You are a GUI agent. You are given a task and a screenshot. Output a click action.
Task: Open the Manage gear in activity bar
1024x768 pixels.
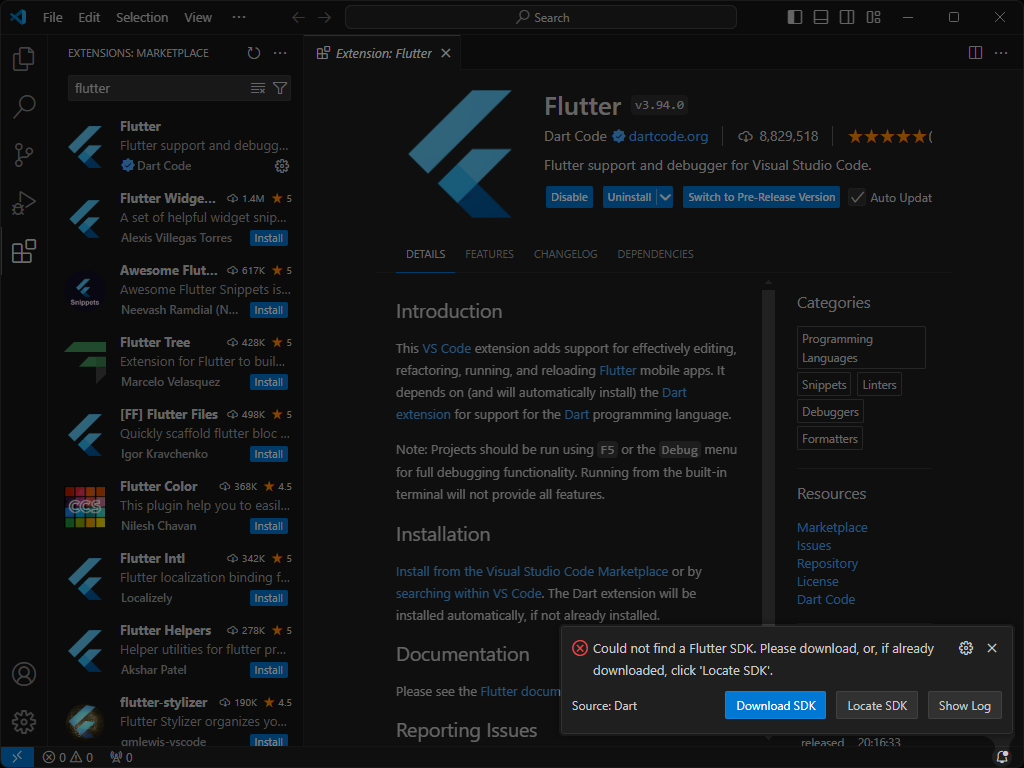[24, 722]
